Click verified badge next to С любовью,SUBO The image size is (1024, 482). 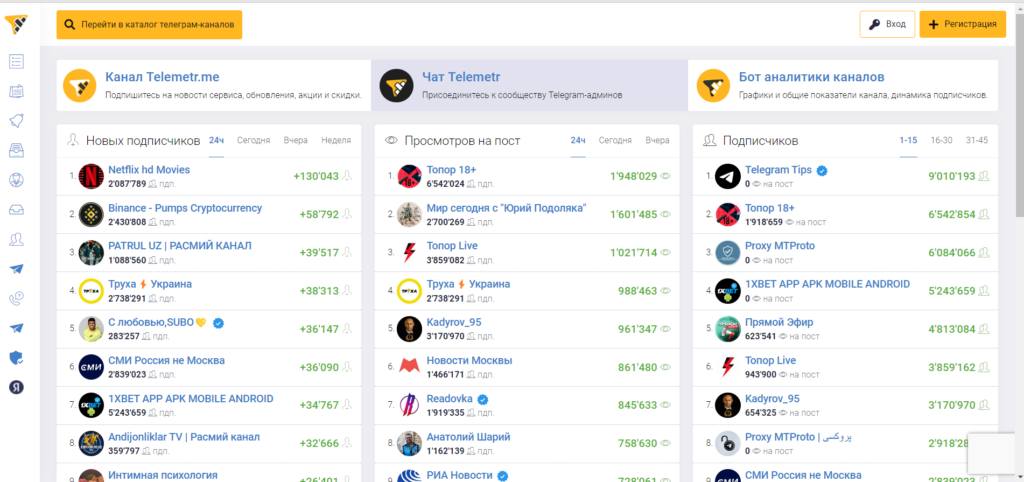pyautogui.click(x=219, y=323)
